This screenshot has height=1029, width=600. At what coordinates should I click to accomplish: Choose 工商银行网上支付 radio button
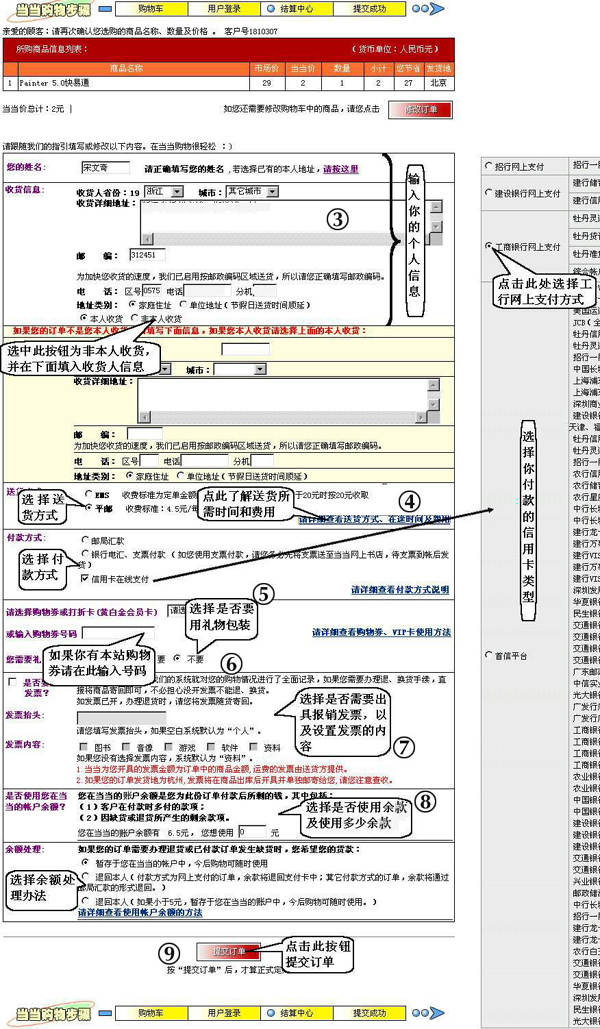[488, 245]
